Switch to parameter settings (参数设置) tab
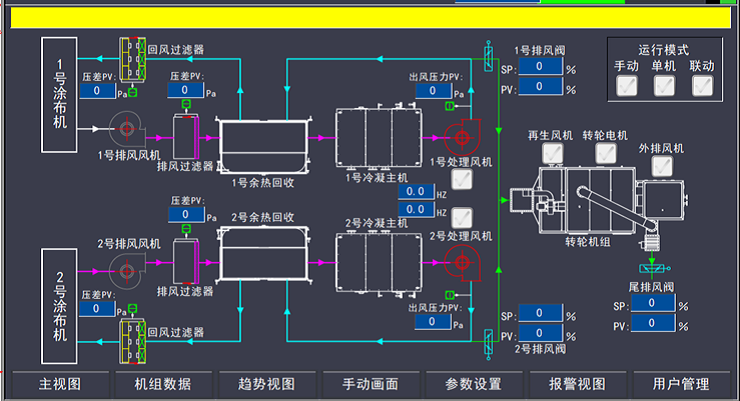The image size is (740, 401). click(x=473, y=384)
